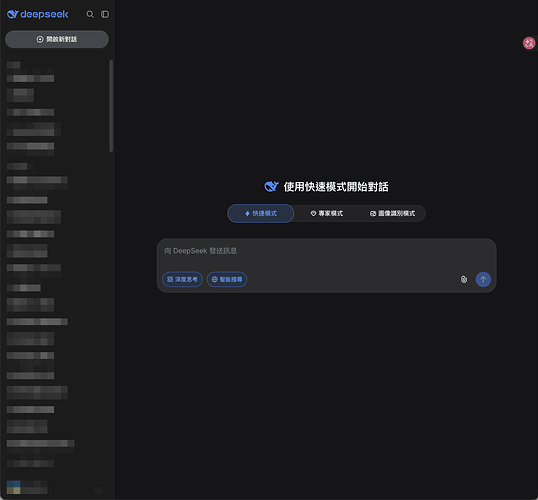Click the paperclip attach file icon
This screenshot has width=538, height=500.
tap(464, 279)
